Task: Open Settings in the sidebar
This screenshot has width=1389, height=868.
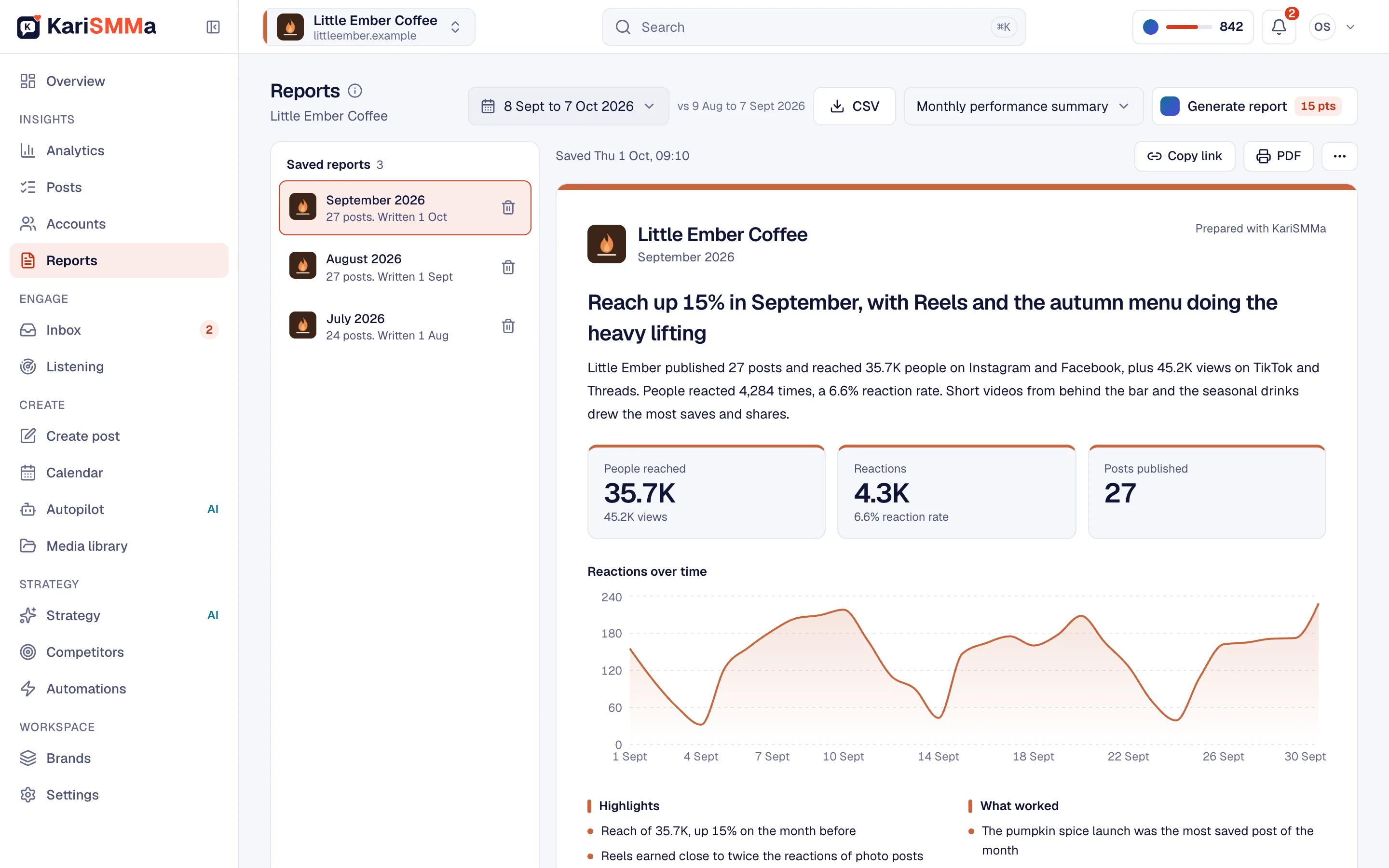Action: [x=119, y=795]
